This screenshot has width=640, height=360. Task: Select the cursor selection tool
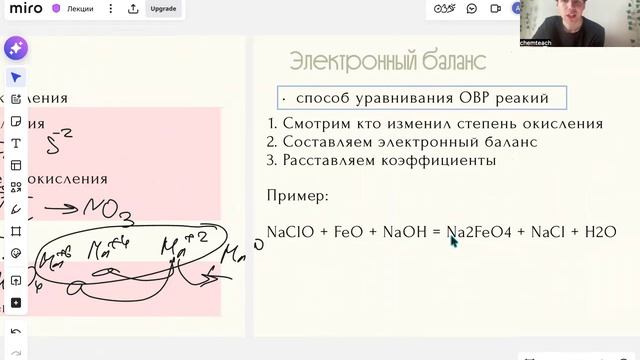[16, 77]
